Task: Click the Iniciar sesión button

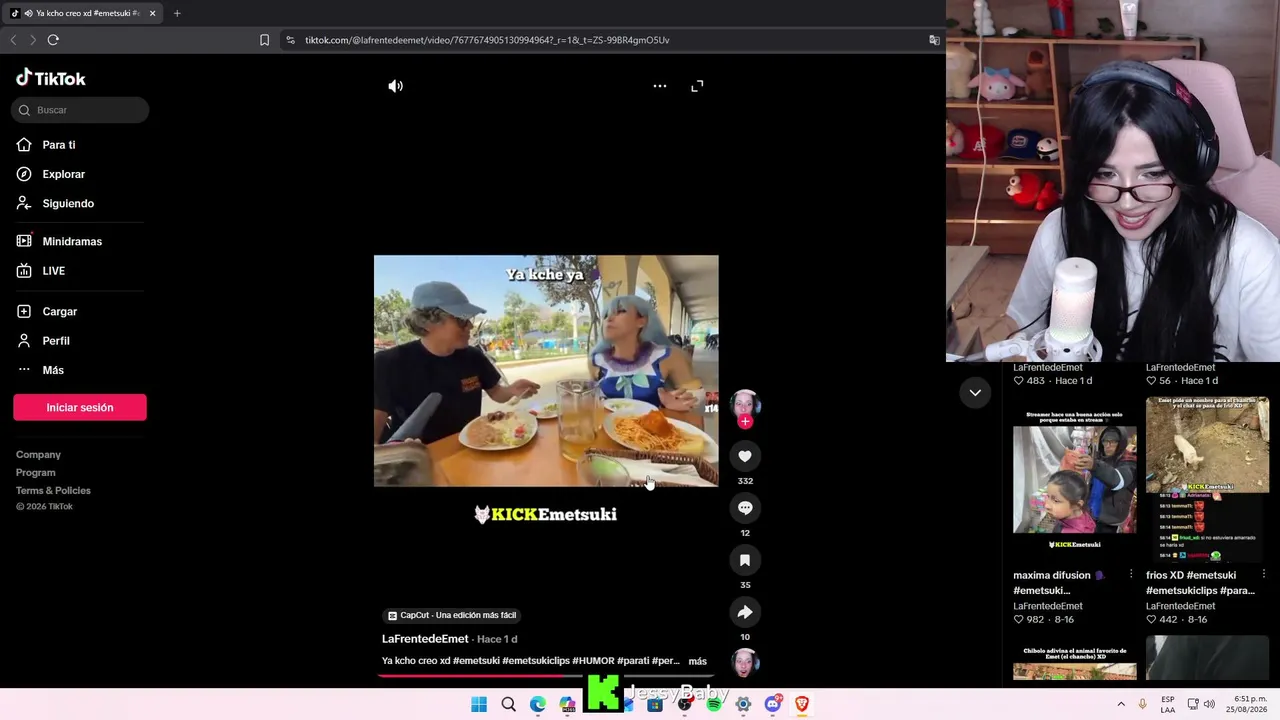Action: click(x=80, y=407)
